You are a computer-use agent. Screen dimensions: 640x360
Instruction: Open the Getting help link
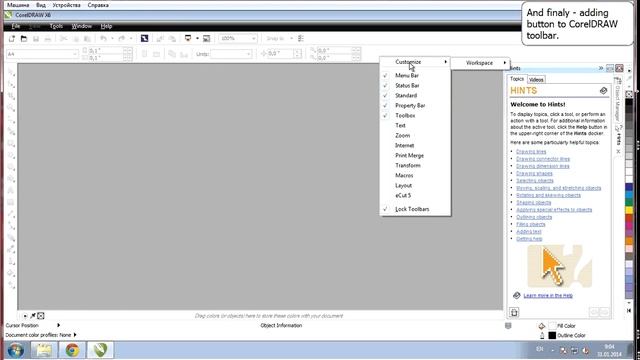click(x=529, y=239)
